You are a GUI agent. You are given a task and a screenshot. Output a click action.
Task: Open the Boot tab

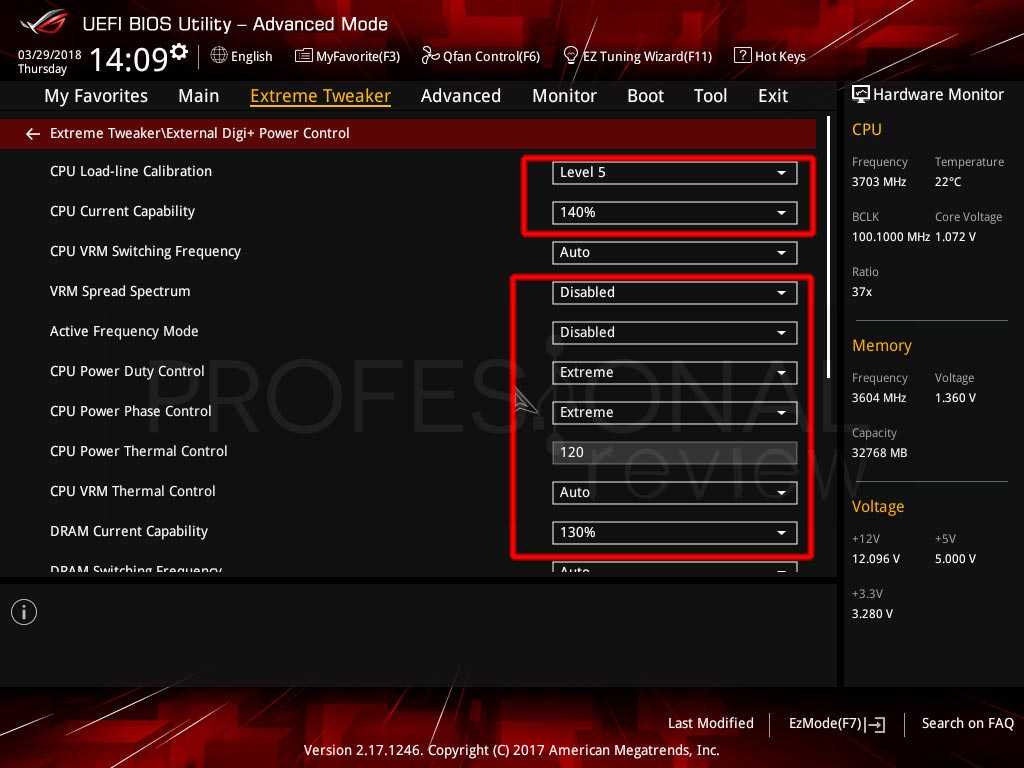(x=645, y=96)
